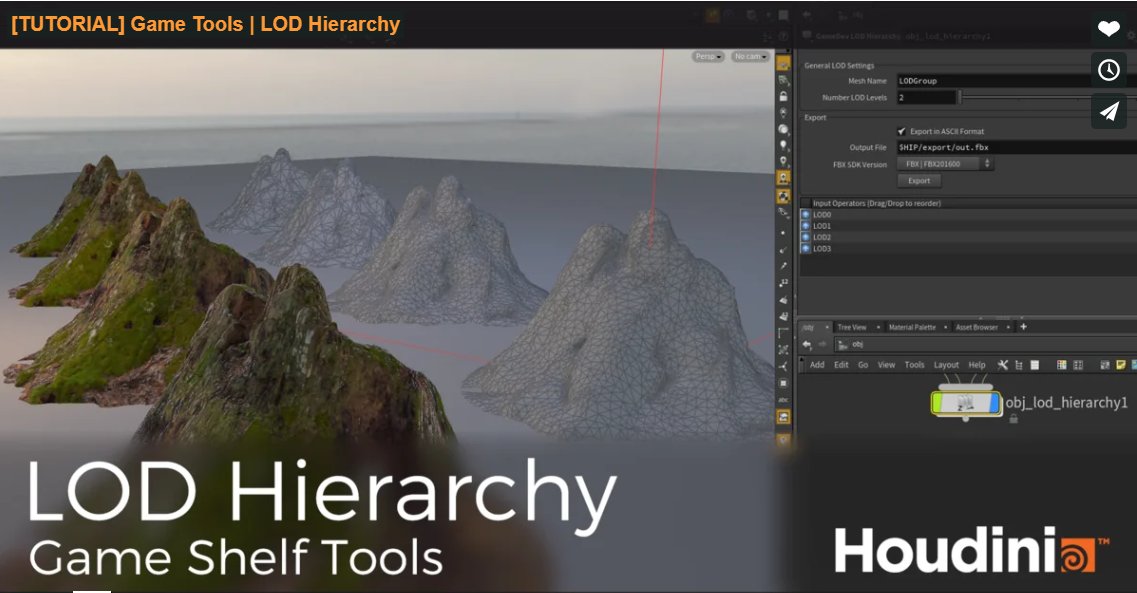Click the paper plane share icon
This screenshot has height=593, width=1137.
(1108, 111)
